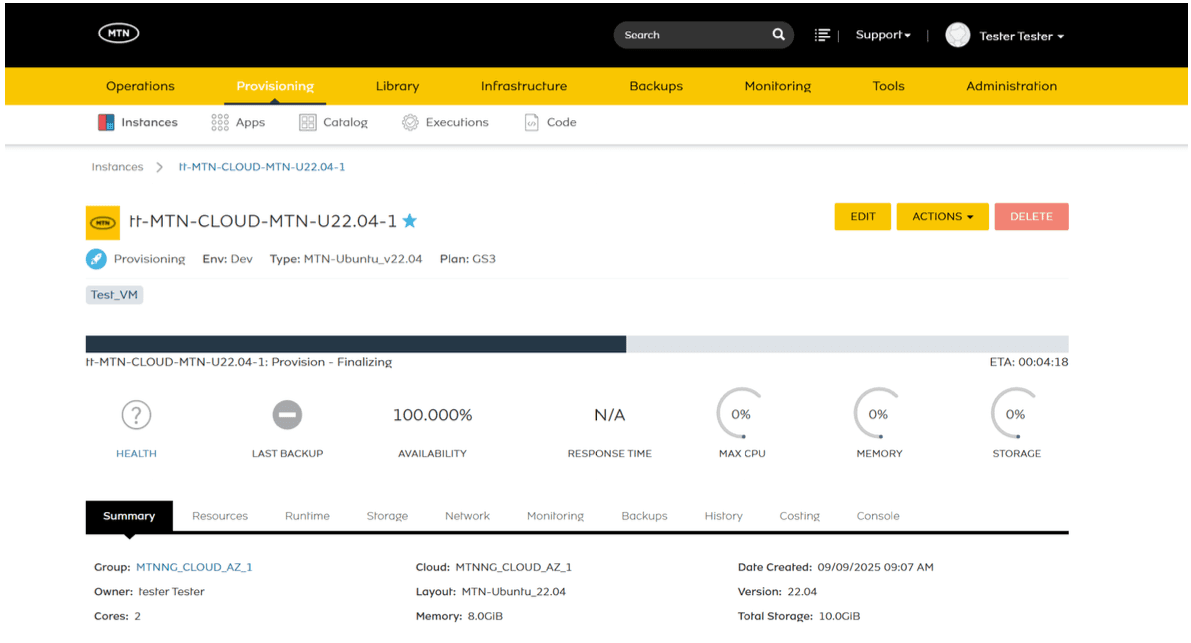Switch to the Resources tab
Image resolution: width=1191 pixels, height=643 pixels.
[220, 516]
